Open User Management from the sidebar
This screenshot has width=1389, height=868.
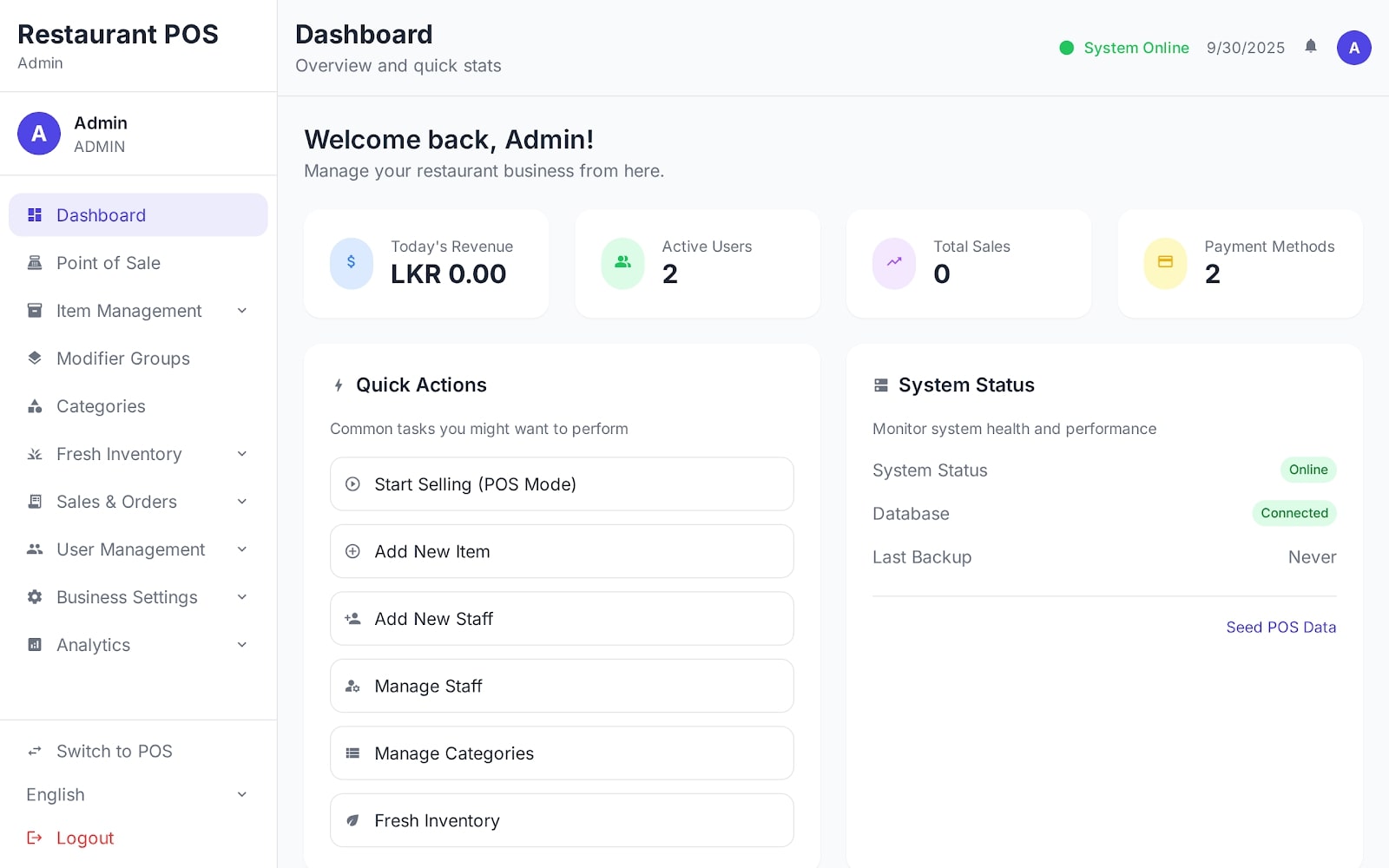[130, 549]
